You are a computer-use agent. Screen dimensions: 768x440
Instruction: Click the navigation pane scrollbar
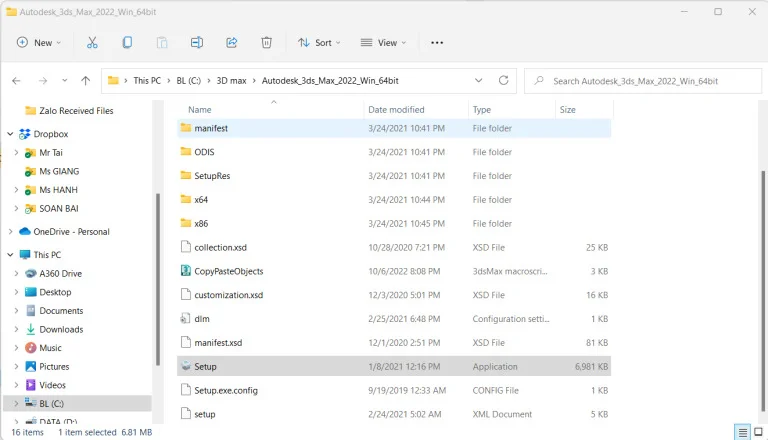[158, 279]
